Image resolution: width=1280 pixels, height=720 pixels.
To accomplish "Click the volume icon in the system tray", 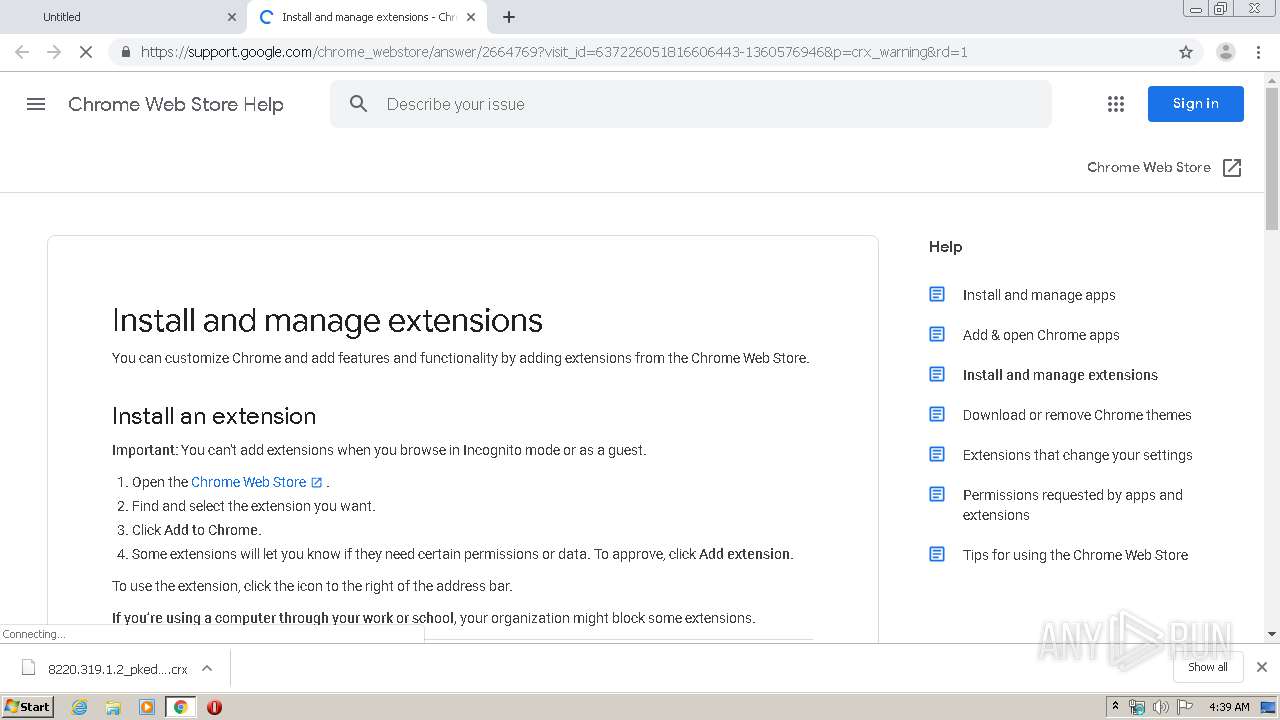I will 1160,707.
